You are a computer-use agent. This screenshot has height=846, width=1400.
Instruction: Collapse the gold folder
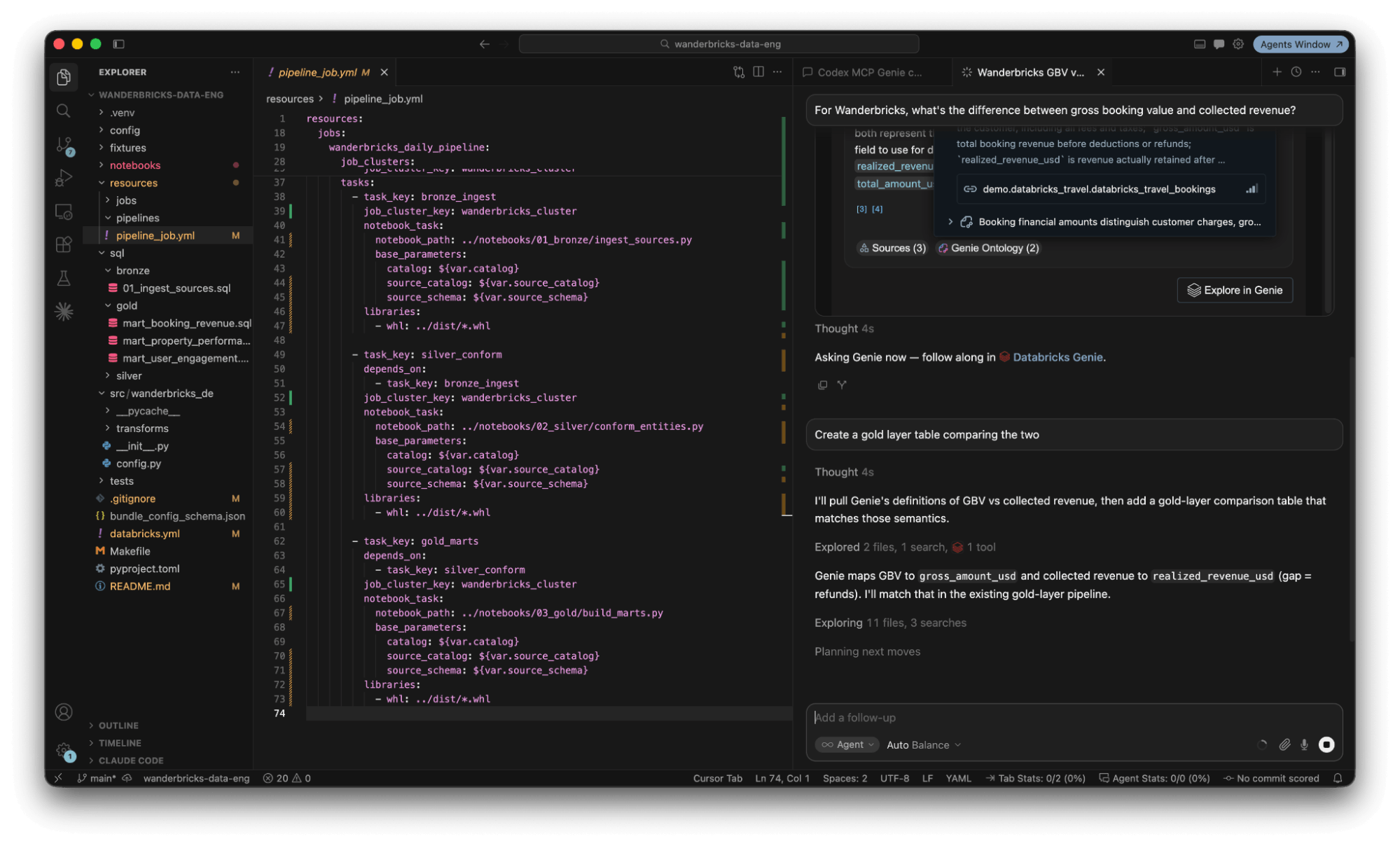tap(127, 305)
